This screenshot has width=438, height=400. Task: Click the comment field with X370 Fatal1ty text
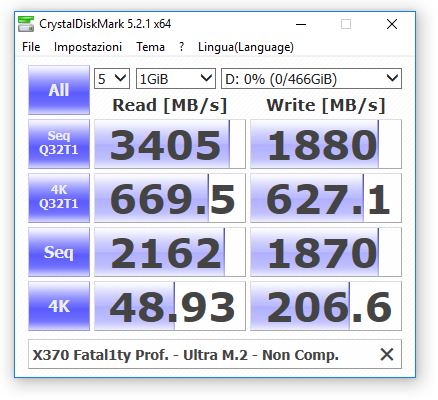point(215,354)
